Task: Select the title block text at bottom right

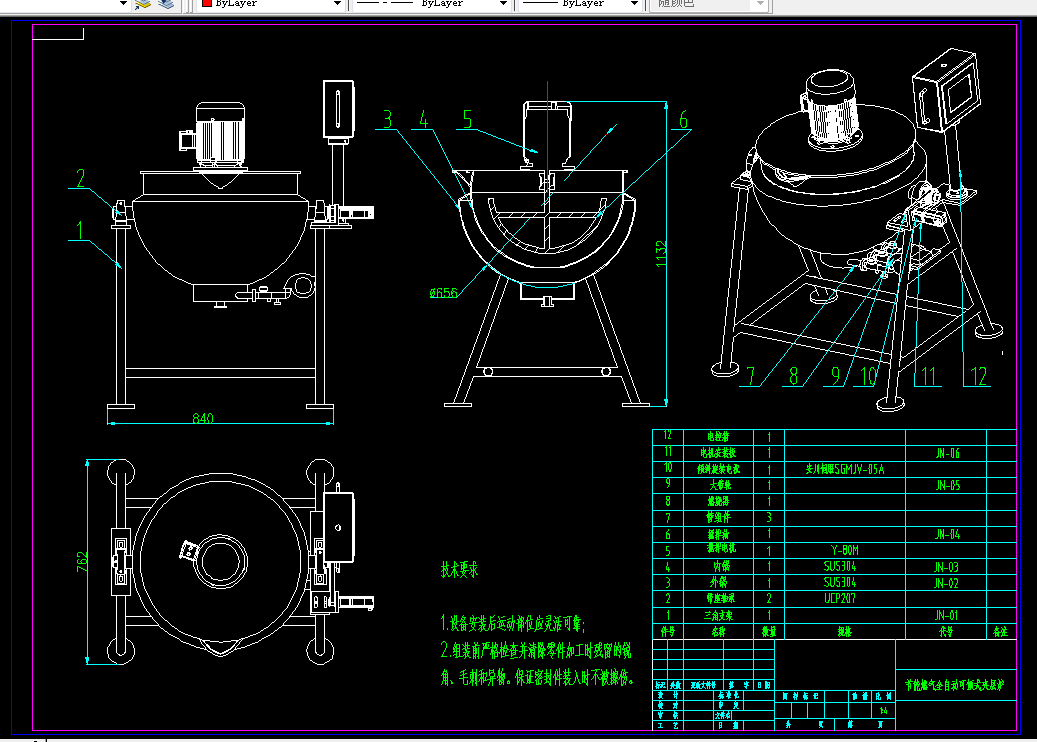Action: point(956,685)
